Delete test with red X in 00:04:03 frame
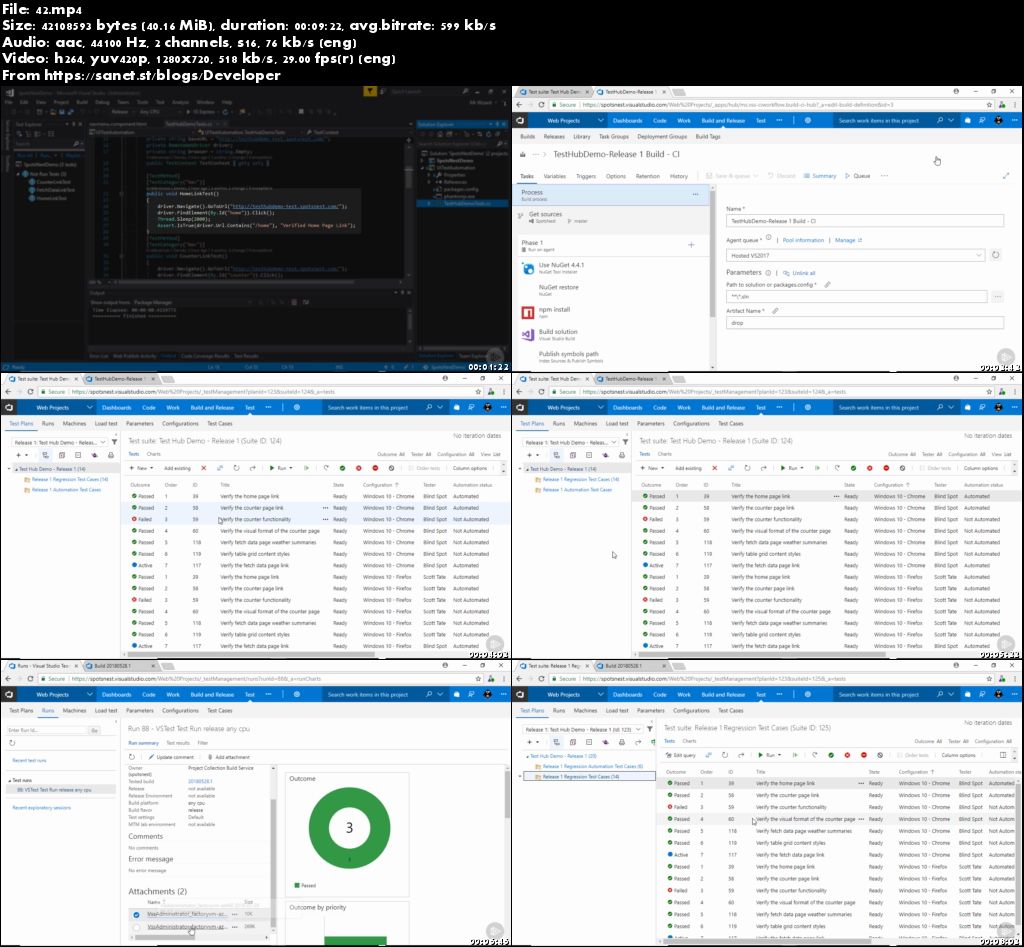Viewport: 1024px width, 947px height. tap(204, 468)
